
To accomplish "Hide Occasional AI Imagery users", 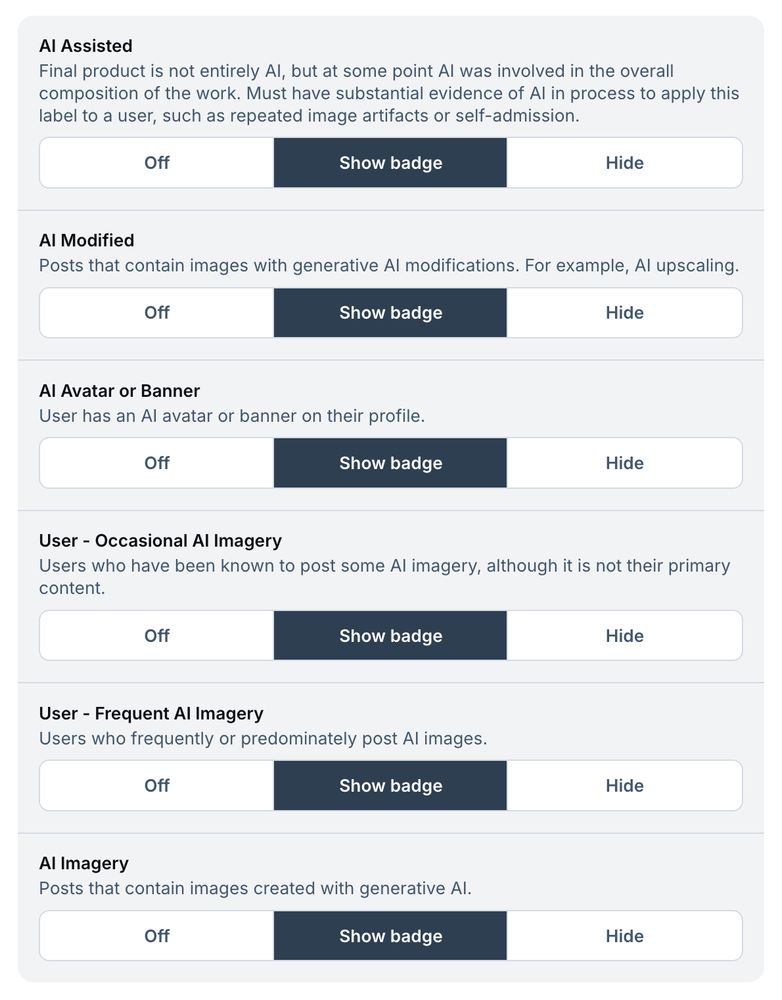I will 624,635.
